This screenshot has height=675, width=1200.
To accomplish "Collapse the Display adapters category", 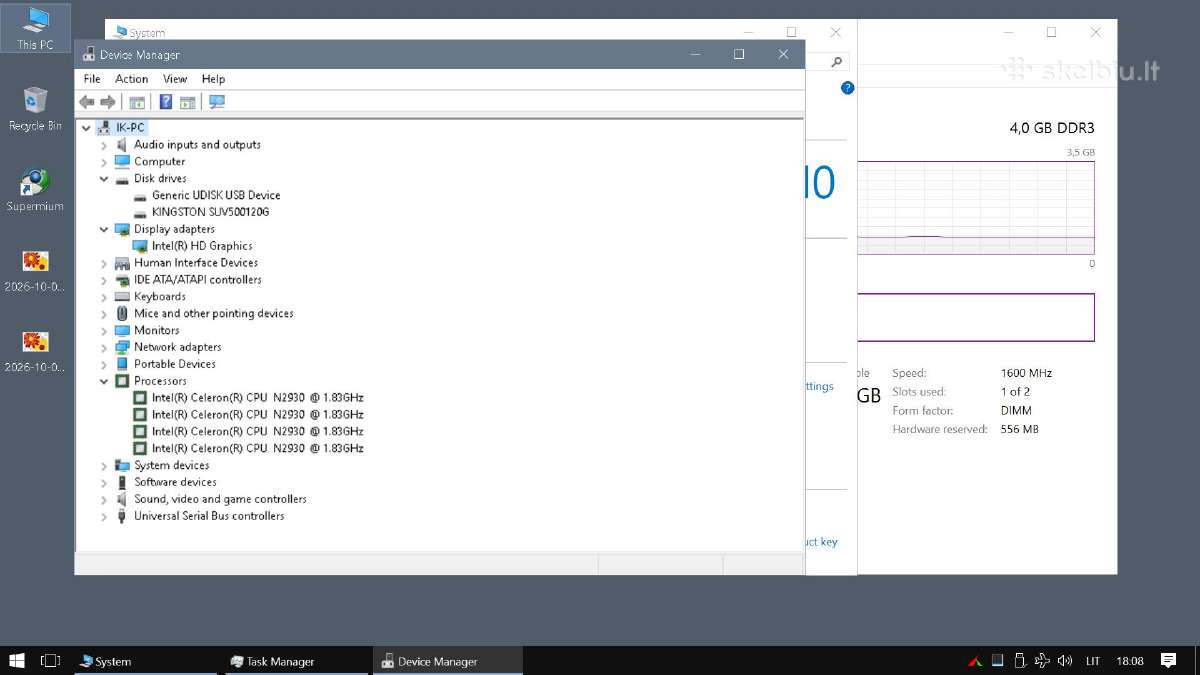I will (104, 229).
